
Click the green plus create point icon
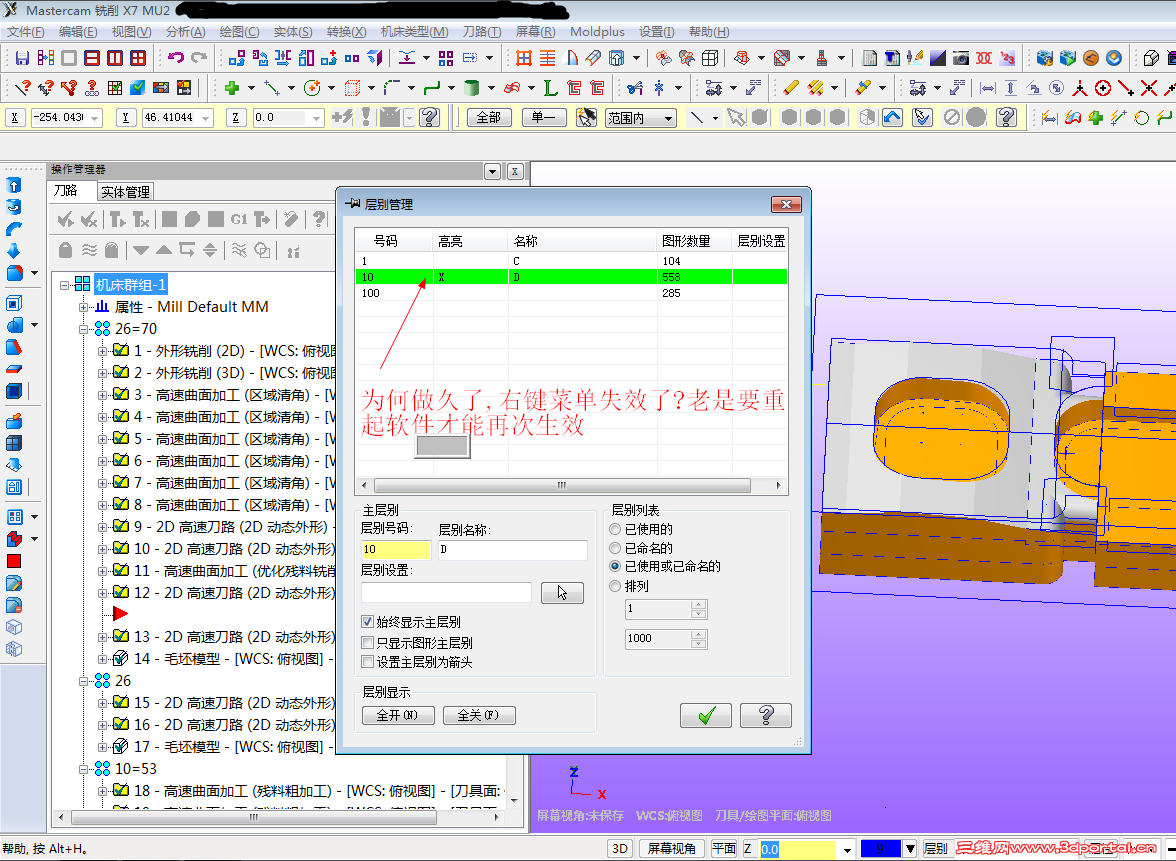pyautogui.click(x=232, y=88)
